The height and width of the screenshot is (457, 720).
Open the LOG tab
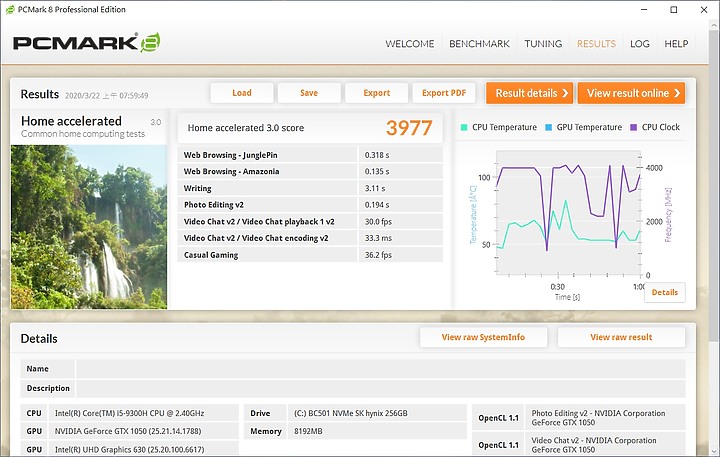click(x=640, y=44)
